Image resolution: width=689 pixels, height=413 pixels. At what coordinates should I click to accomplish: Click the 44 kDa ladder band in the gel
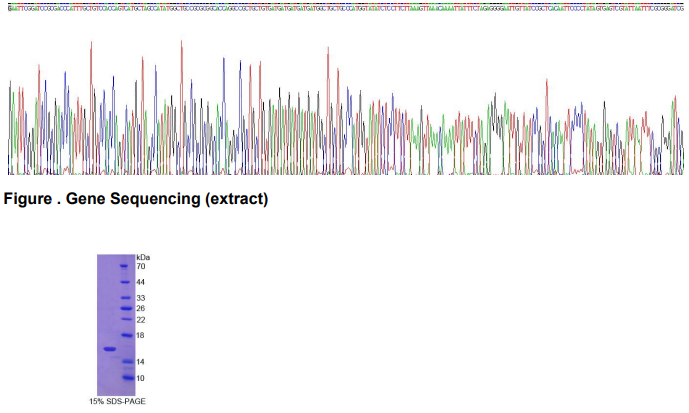tap(125, 282)
